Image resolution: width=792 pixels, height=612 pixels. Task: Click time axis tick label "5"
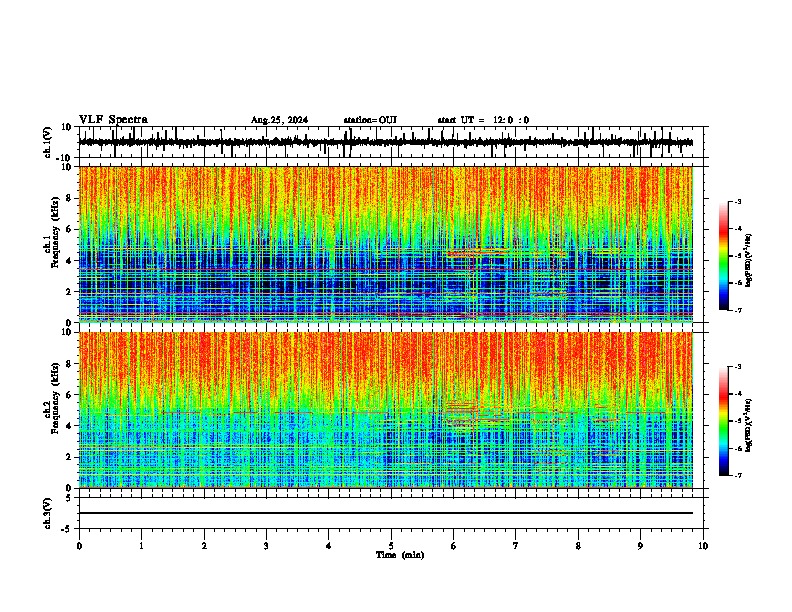[x=391, y=546]
